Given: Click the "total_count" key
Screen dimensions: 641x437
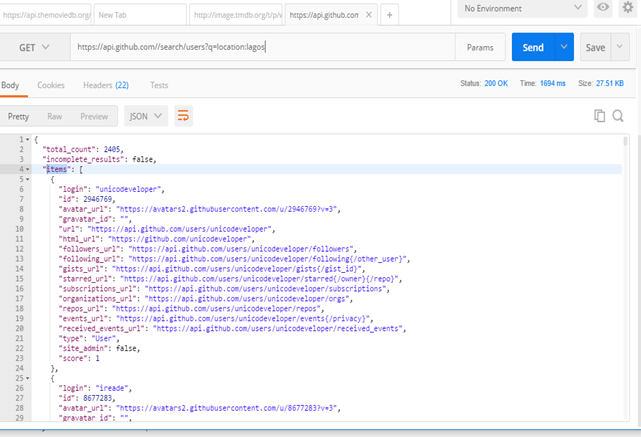Looking at the screenshot, I should [69, 149].
